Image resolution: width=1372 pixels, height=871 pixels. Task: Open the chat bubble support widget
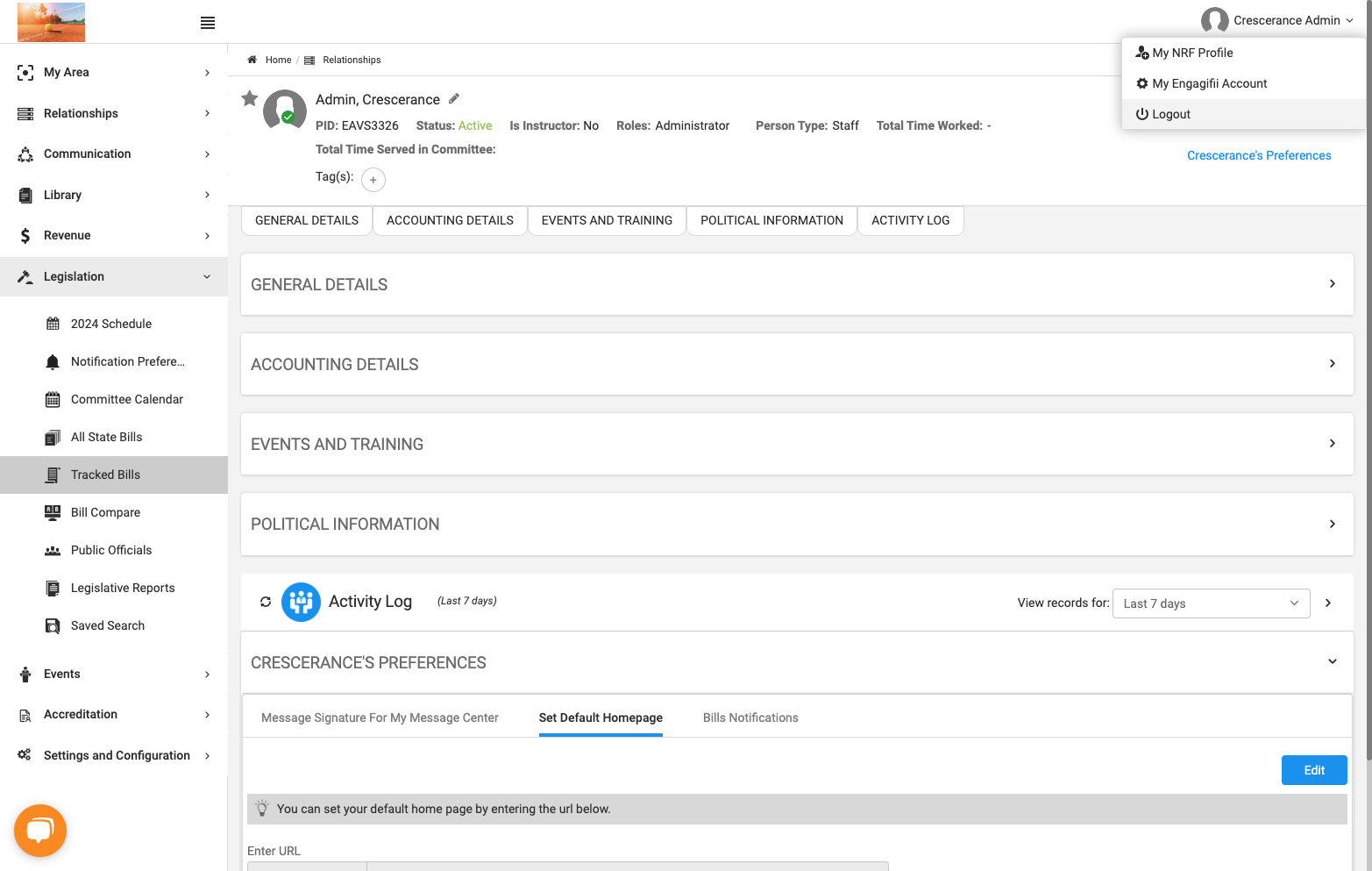click(40, 830)
